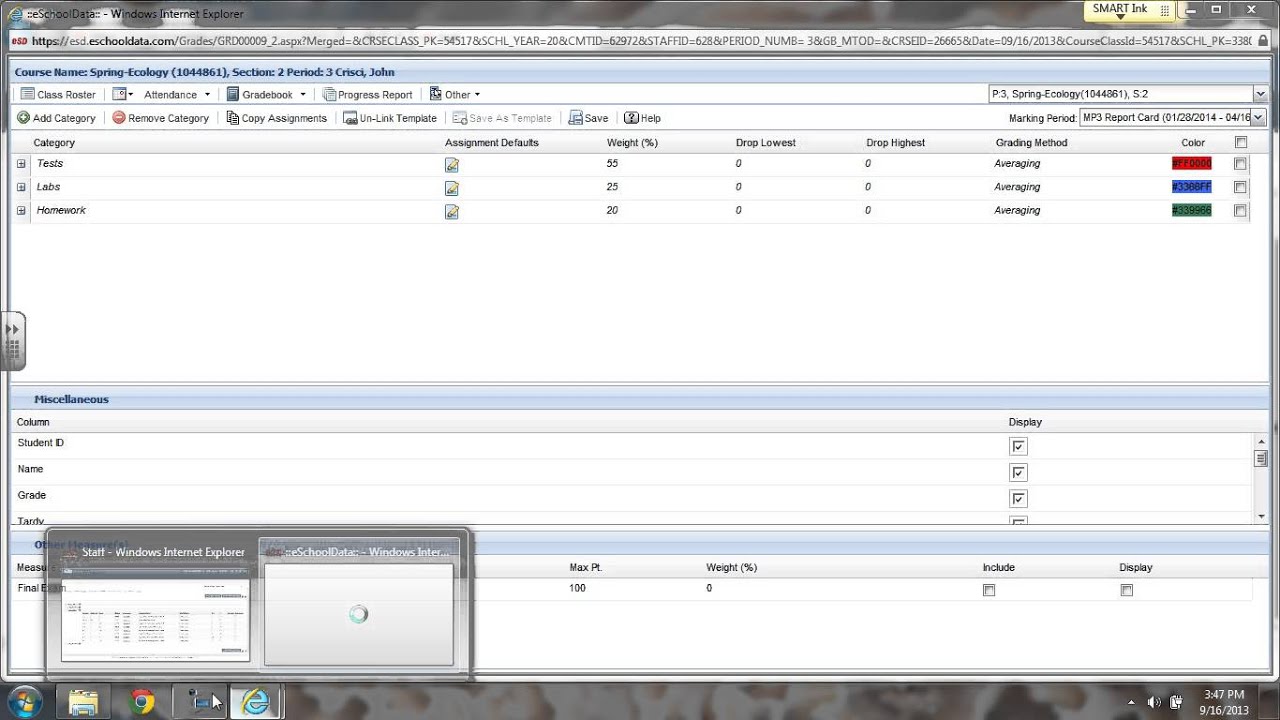Screen dimensions: 1280x720
Task: Click the Gradebook menu label
Action: (x=268, y=95)
